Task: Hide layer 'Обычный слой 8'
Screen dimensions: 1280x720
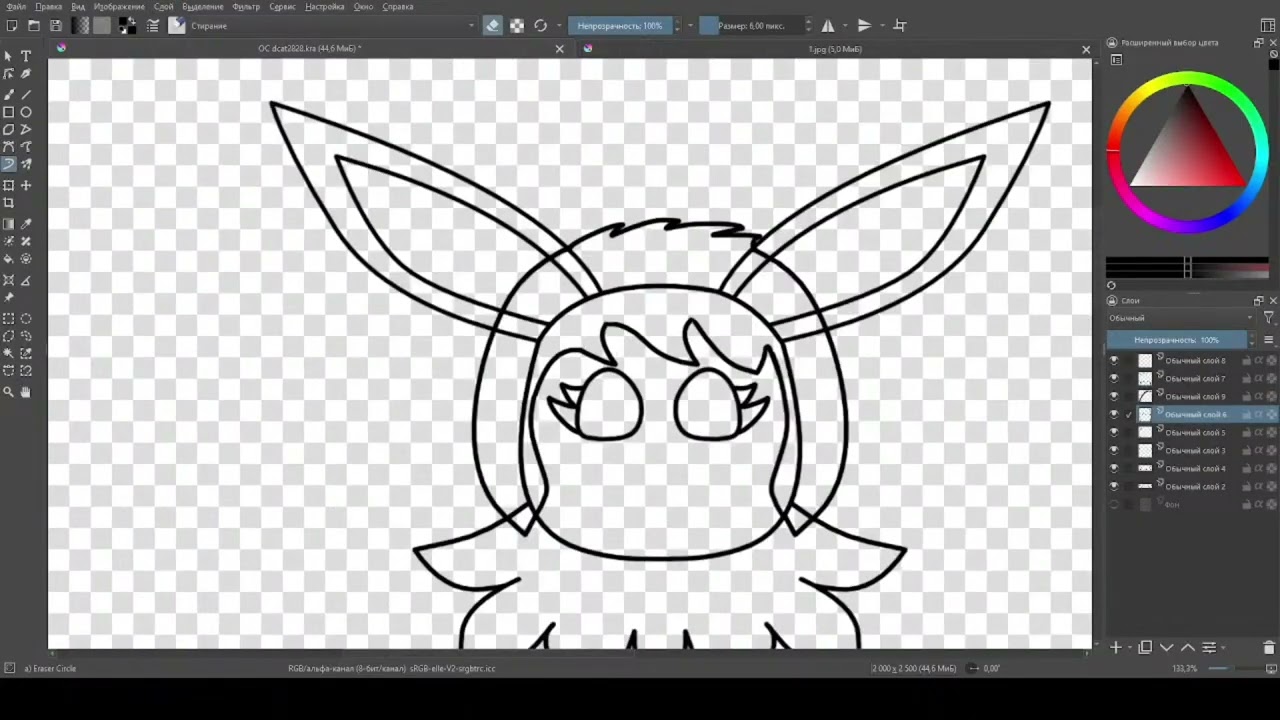Action: pos(1114,361)
